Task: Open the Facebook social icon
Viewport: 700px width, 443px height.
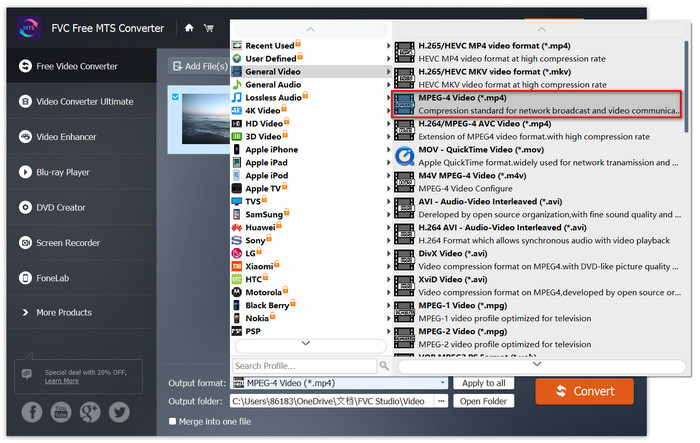Action: pyautogui.click(x=32, y=412)
